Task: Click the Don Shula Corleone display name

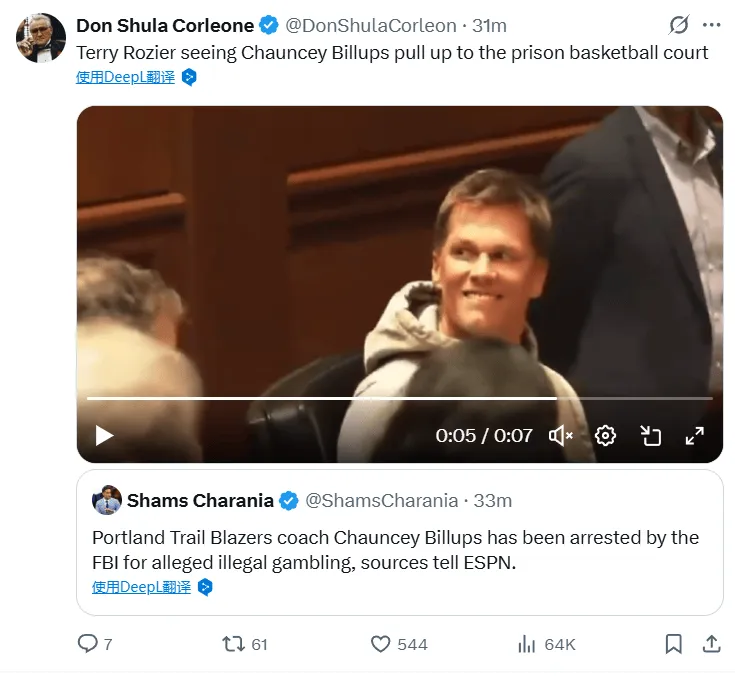Action: [165, 25]
